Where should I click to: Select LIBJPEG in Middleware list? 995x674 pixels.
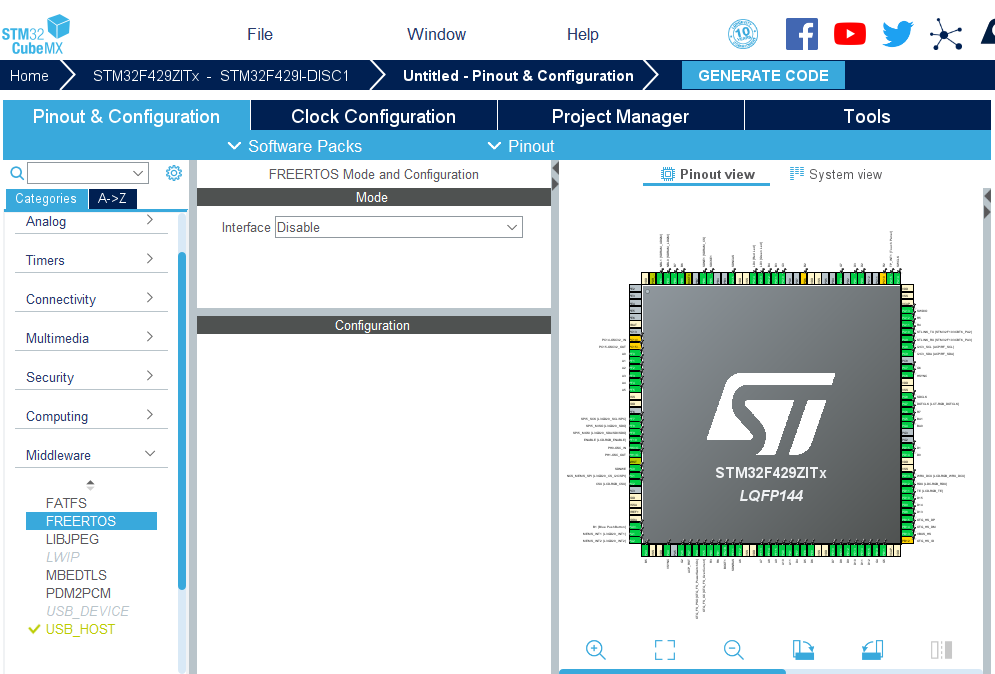72,539
